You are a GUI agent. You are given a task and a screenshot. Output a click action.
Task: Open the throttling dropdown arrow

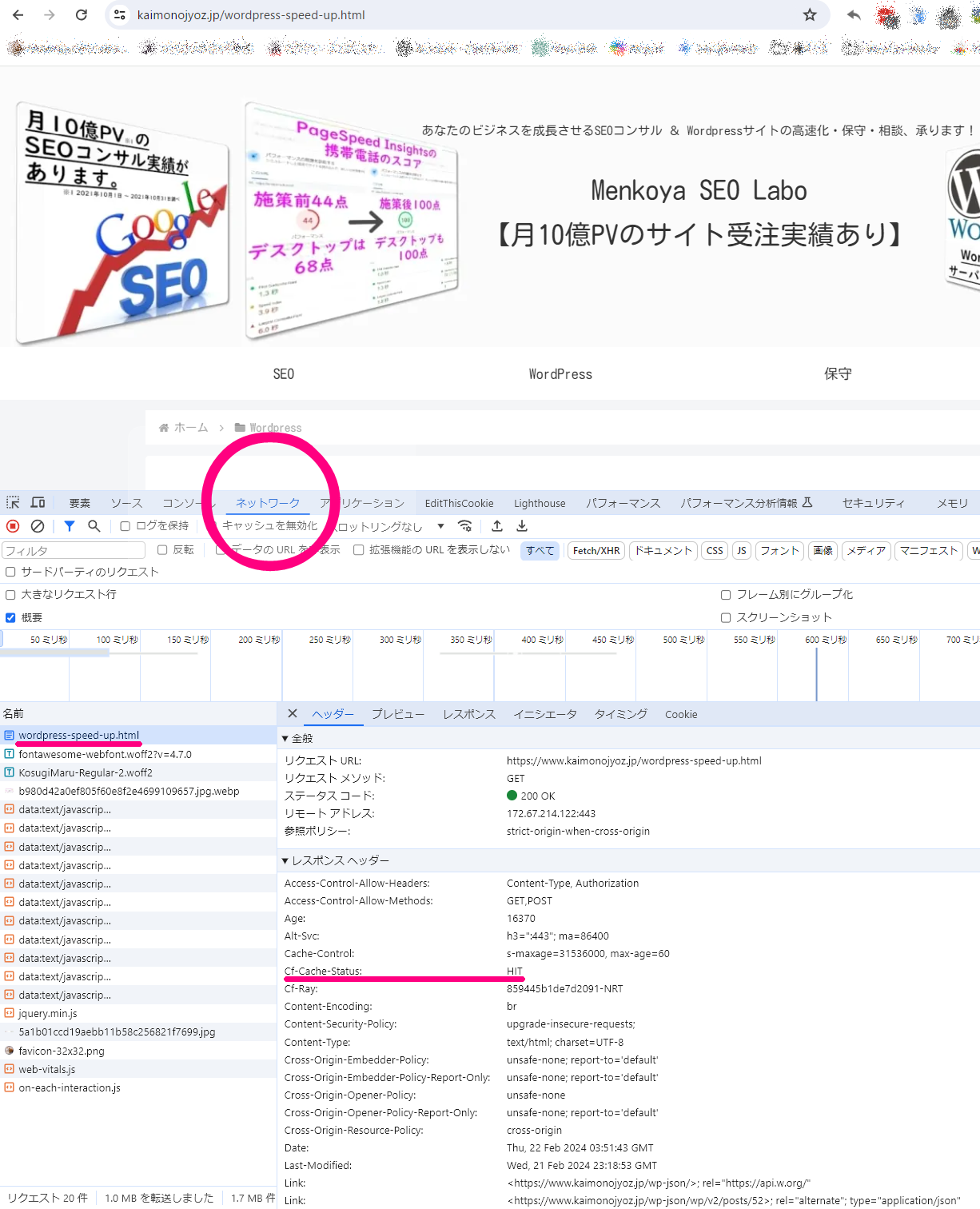pos(440,526)
